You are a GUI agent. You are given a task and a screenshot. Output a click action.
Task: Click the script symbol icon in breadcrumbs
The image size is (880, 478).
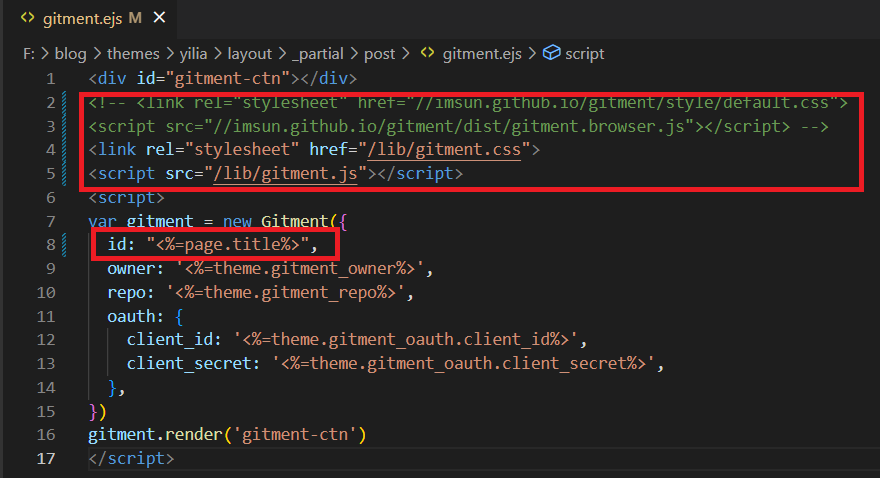click(550, 54)
